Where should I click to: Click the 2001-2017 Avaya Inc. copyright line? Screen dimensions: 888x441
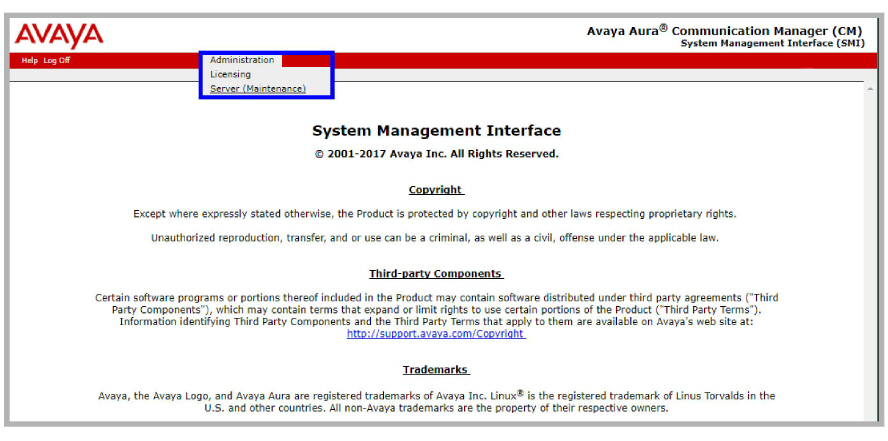pyautogui.click(x=436, y=154)
